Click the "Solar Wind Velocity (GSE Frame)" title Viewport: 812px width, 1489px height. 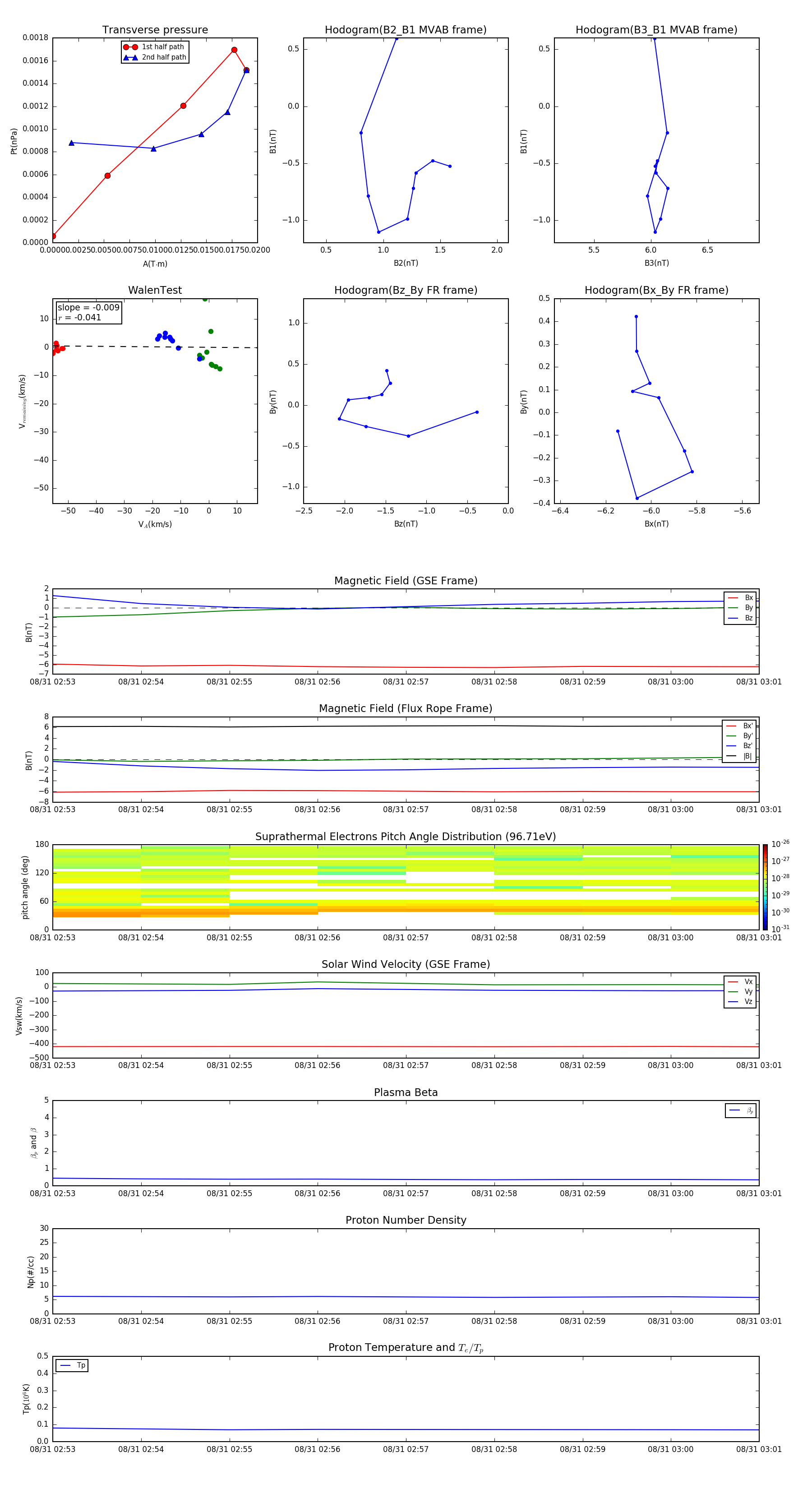tap(406, 964)
